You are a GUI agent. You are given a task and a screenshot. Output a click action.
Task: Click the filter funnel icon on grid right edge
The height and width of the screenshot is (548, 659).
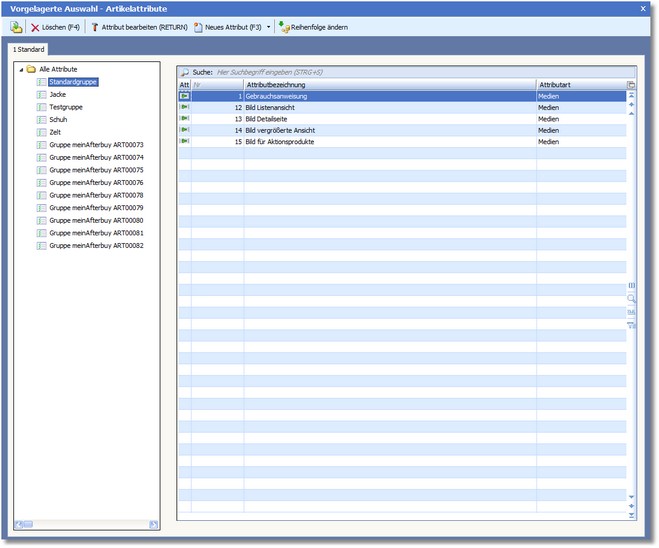[631, 325]
